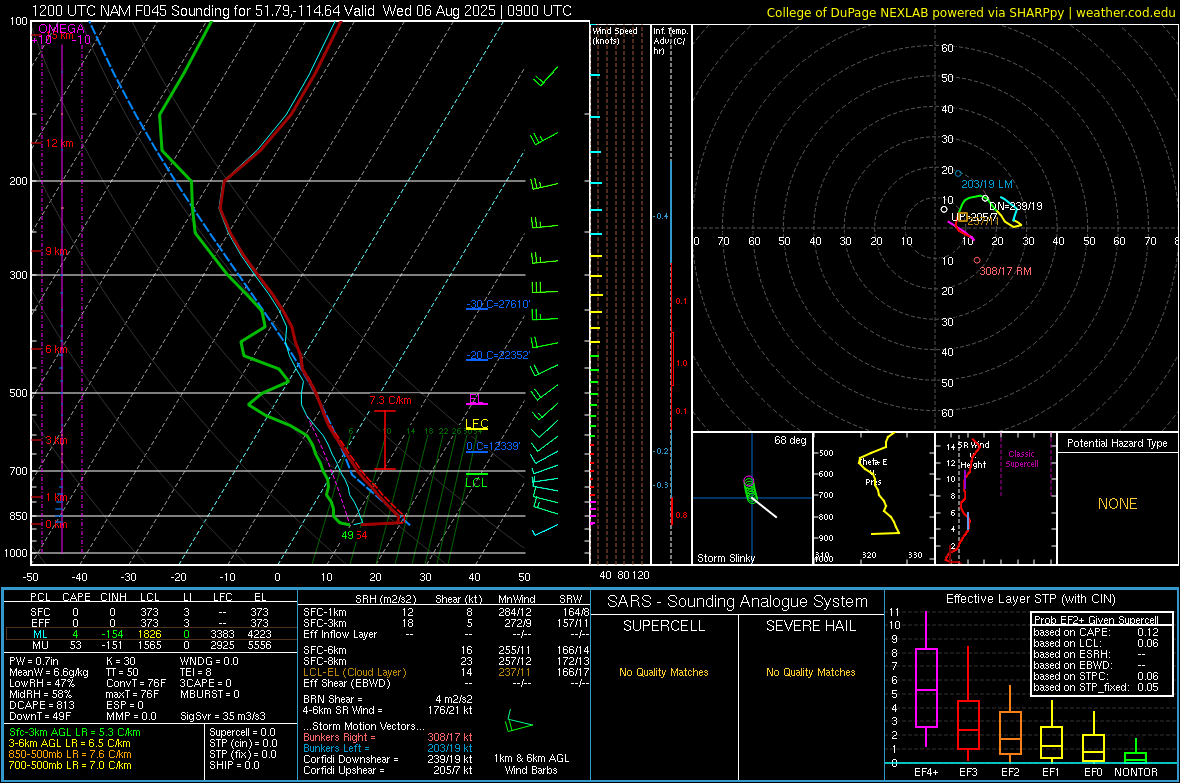
Task: Click 'DCAPE = 813' value
Action: (x=41, y=705)
